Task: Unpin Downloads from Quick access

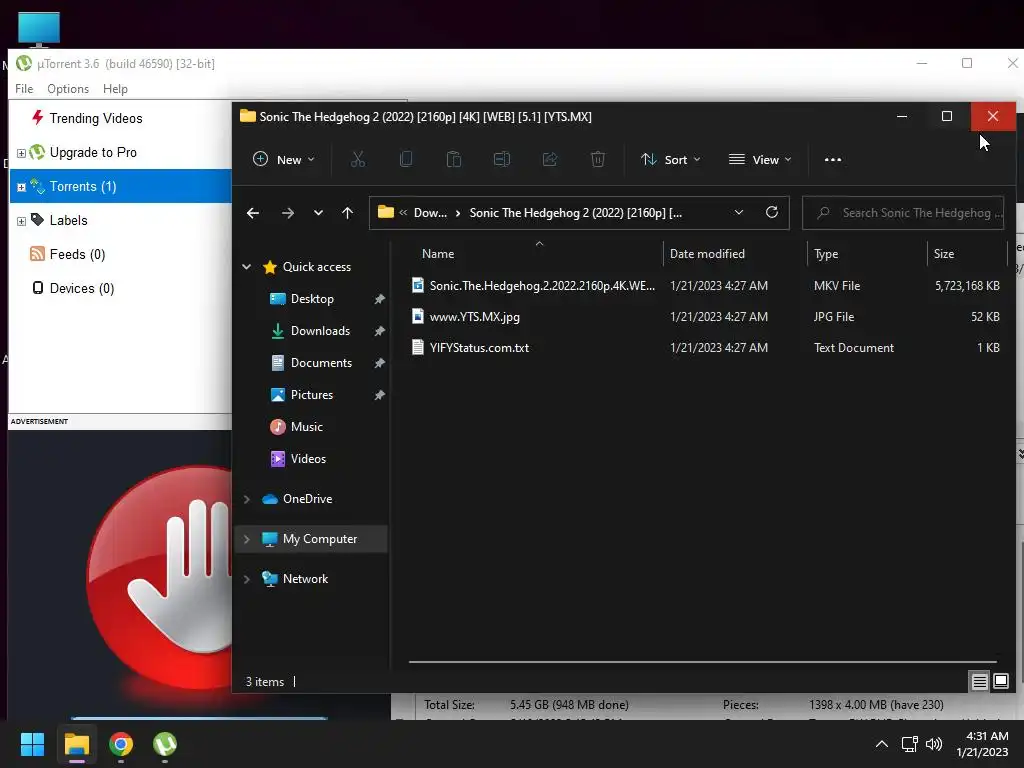Action: 379,331
